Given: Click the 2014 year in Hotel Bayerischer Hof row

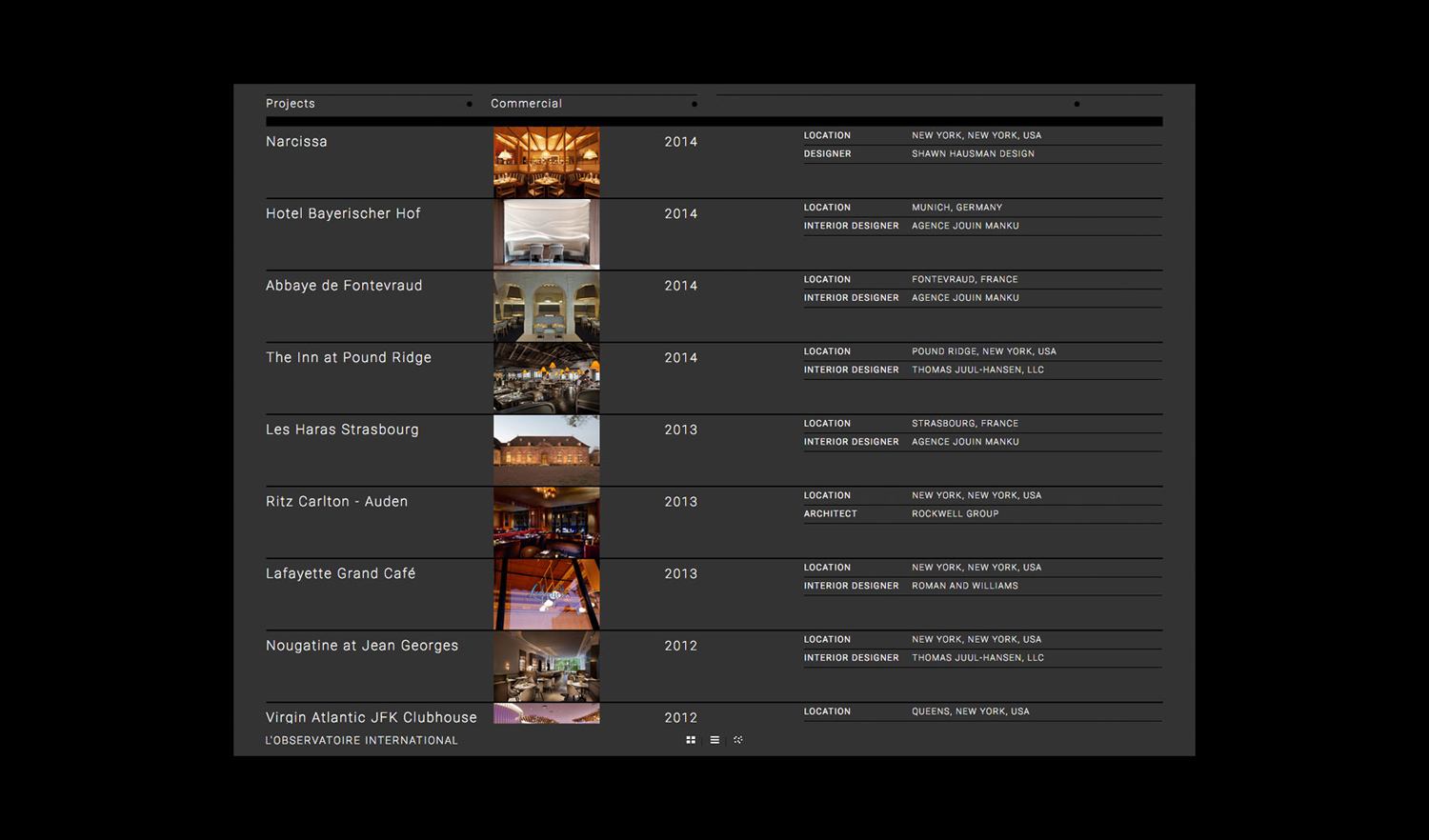Looking at the screenshot, I should point(681,214).
